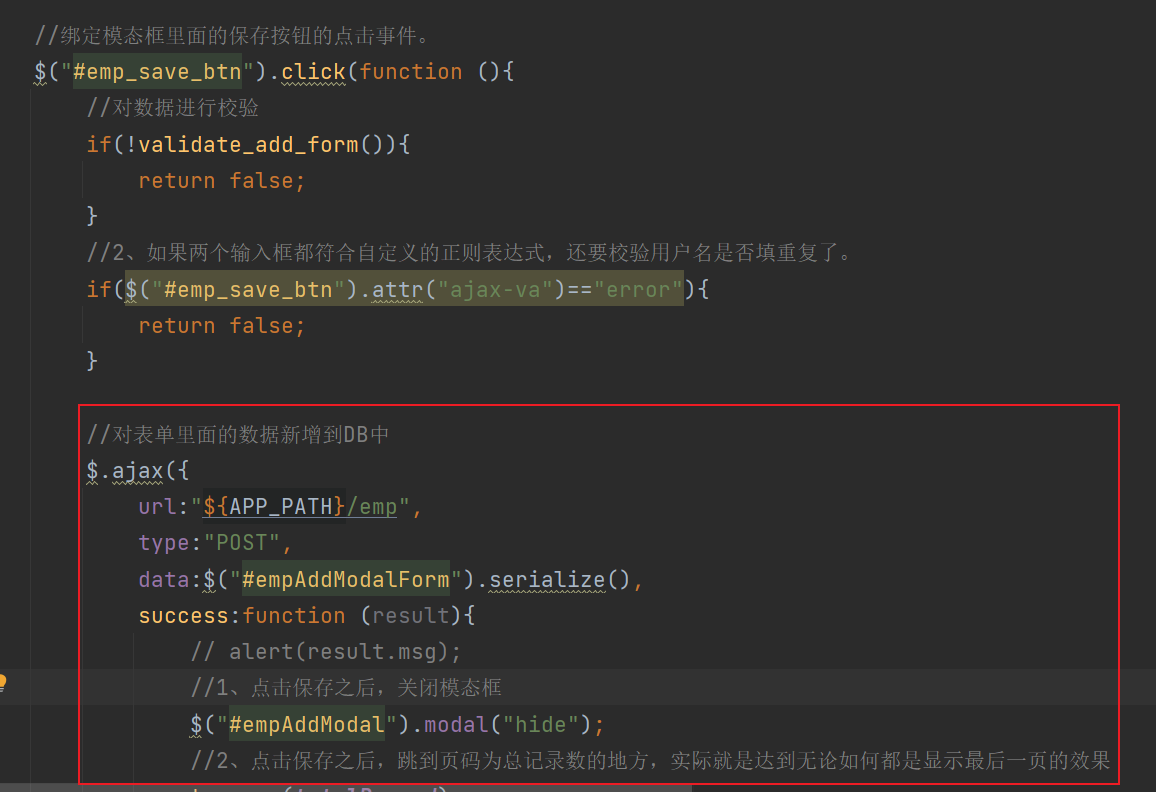The width and height of the screenshot is (1156, 792).
Task: Click the comment '//绑定模态框里面的保存按钮的点击事件。'
Action: [231, 35]
